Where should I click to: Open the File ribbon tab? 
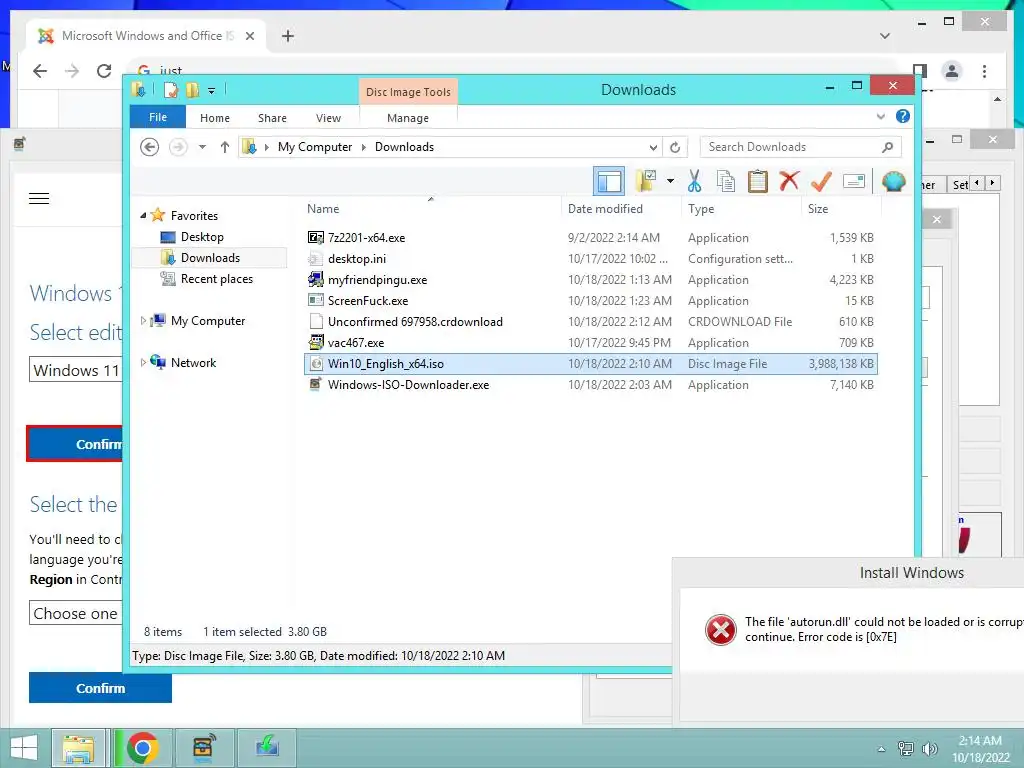158,117
